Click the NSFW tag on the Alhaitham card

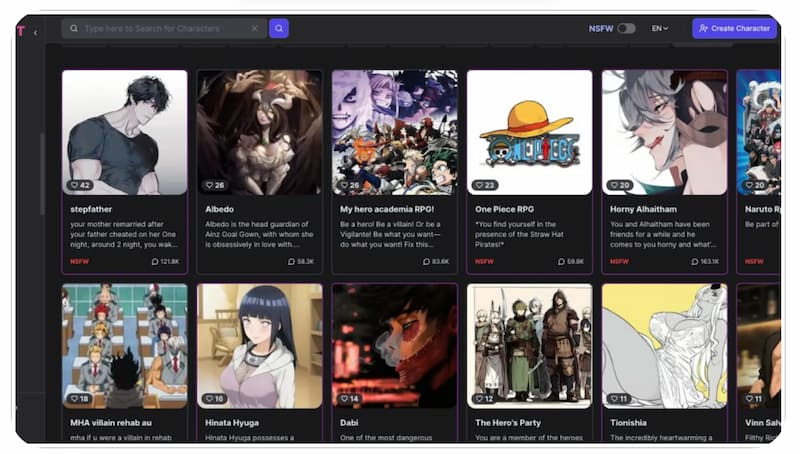point(619,262)
